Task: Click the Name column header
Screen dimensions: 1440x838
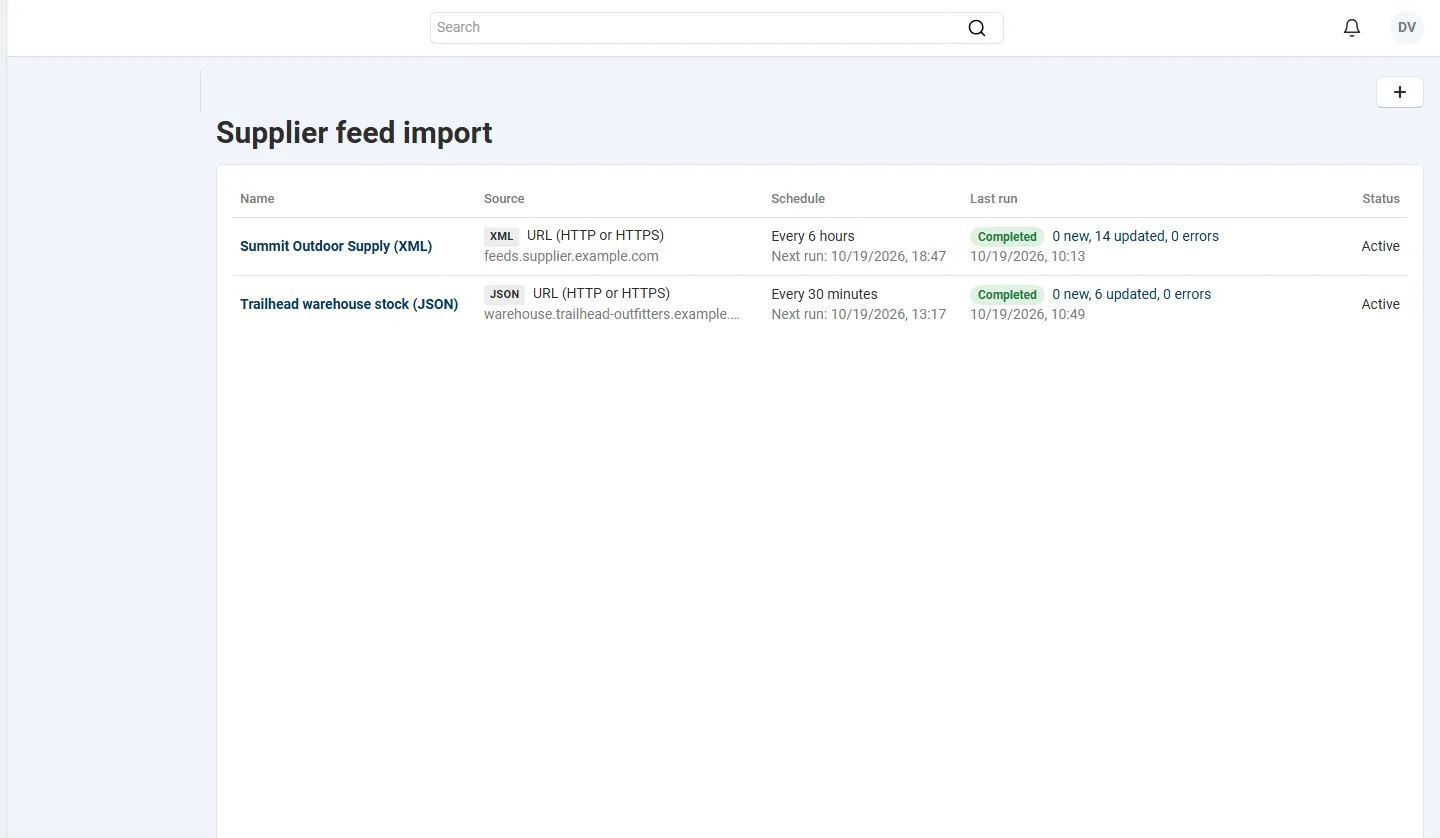Action: (x=257, y=199)
